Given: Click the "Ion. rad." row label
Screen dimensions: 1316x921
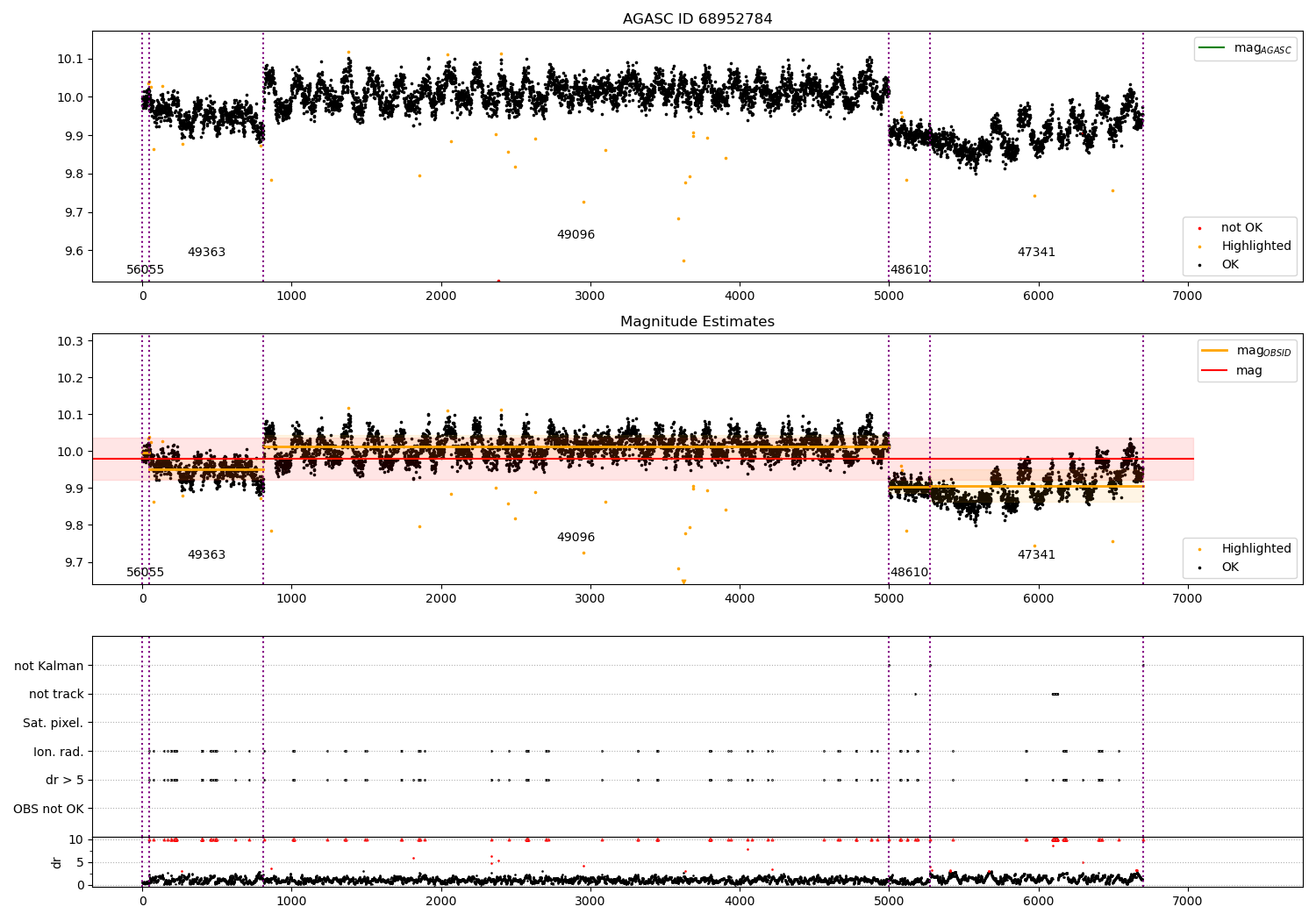Looking at the screenshot, I should pos(59,752).
